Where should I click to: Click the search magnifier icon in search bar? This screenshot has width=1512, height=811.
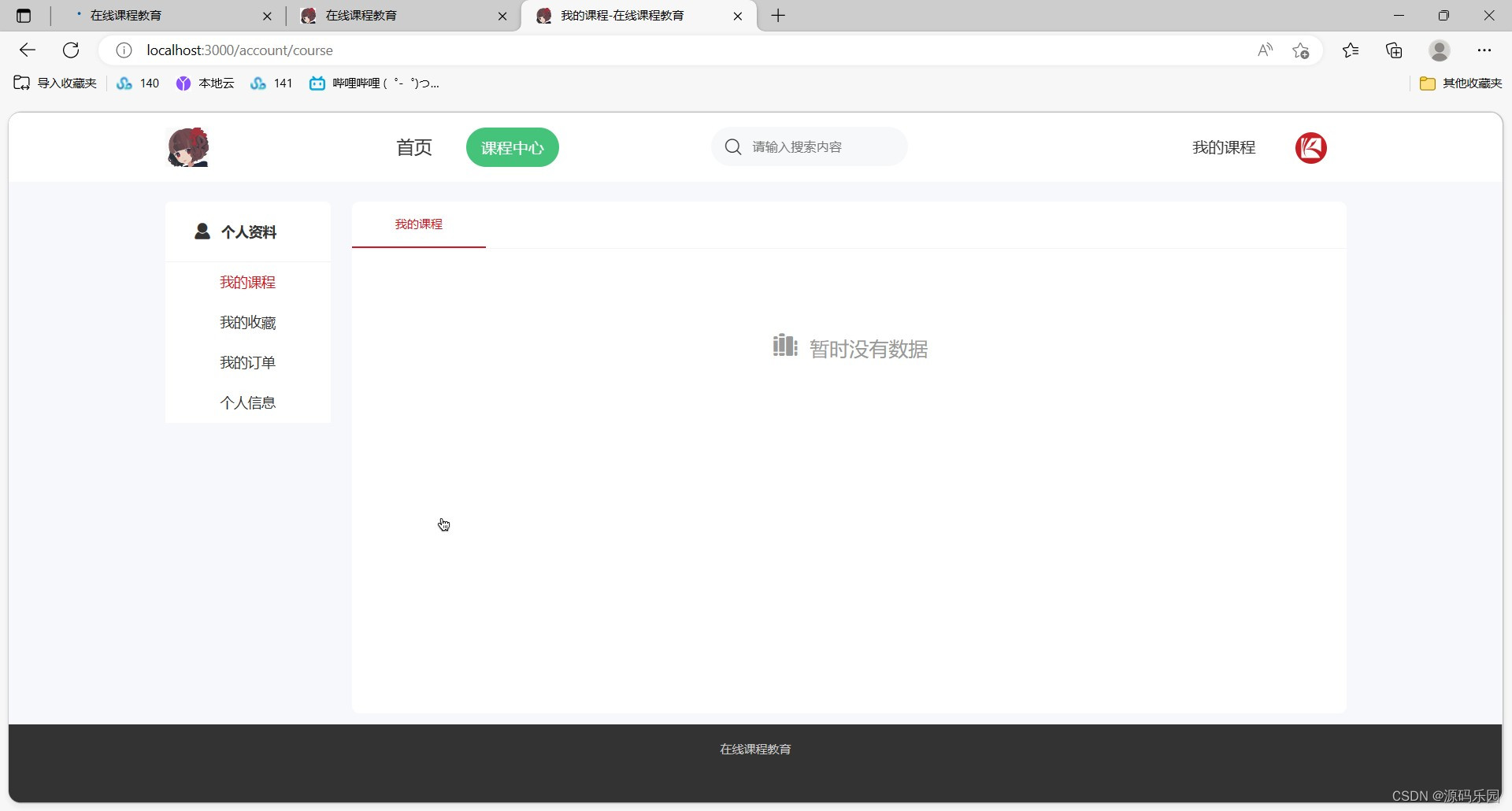tap(732, 146)
